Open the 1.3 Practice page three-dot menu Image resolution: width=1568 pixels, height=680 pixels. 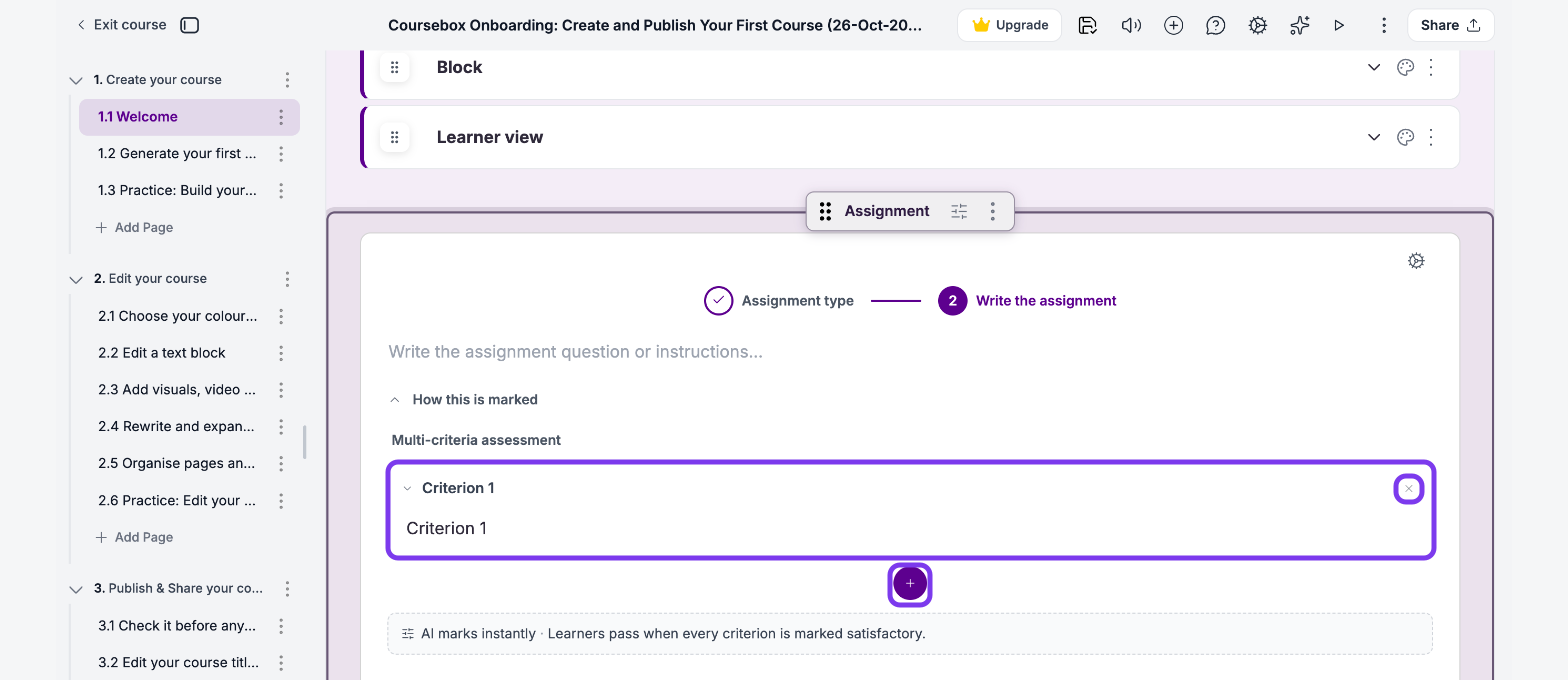(x=281, y=191)
